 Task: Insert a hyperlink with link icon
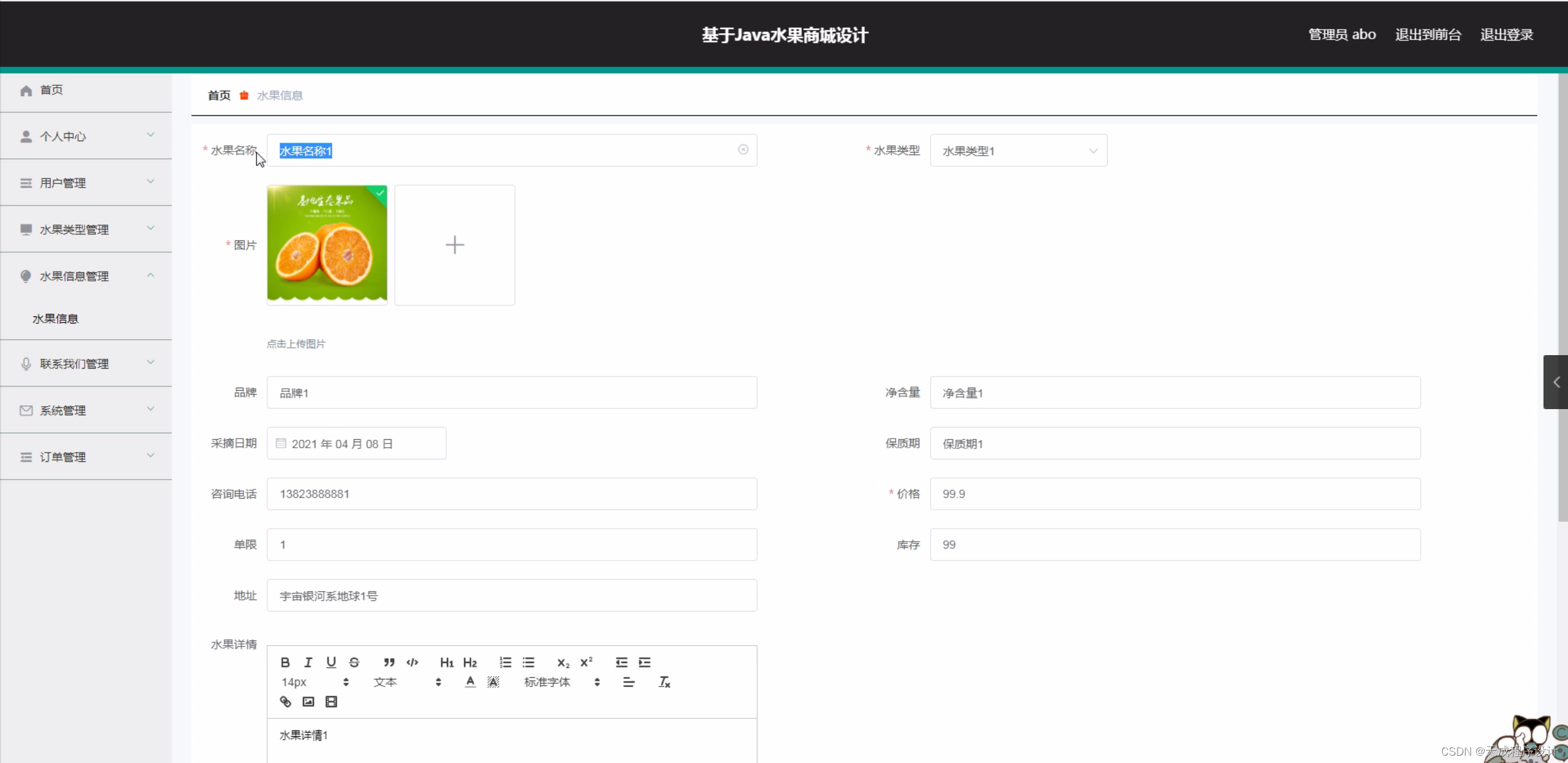click(285, 701)
